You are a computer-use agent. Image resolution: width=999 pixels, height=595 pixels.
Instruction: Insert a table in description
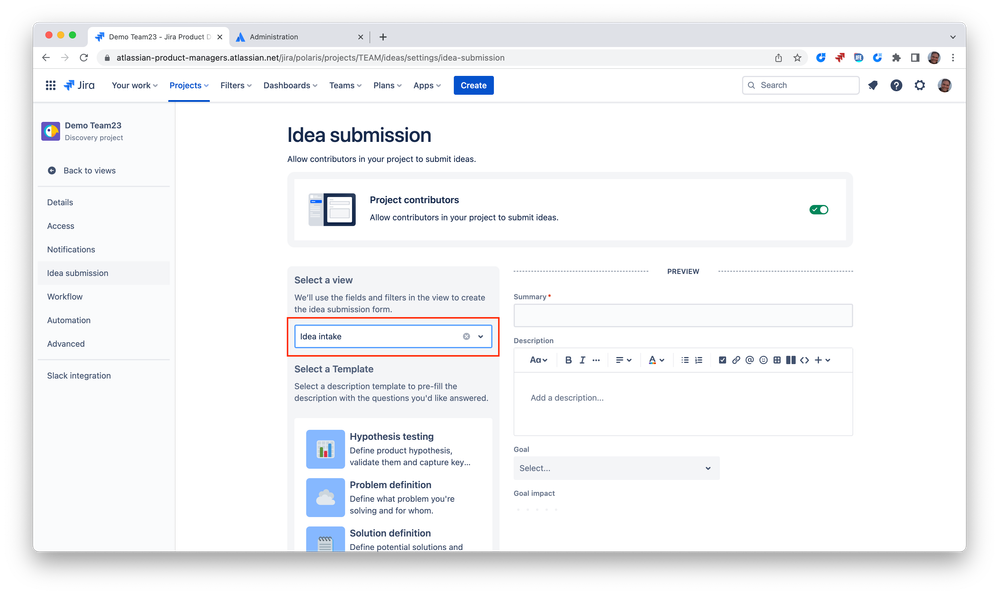[x=777, y=360]
